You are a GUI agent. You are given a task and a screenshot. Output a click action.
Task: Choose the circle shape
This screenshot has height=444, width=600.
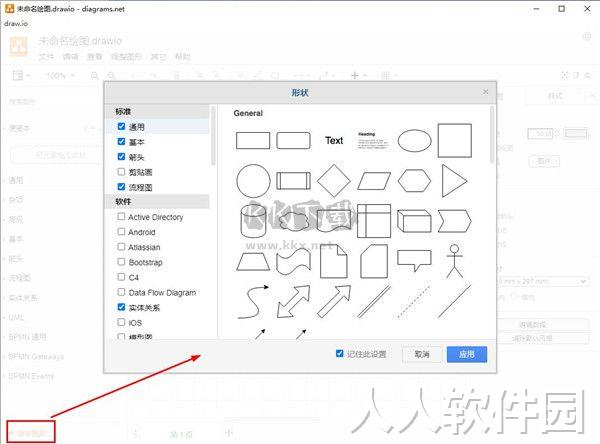point(253,181)
